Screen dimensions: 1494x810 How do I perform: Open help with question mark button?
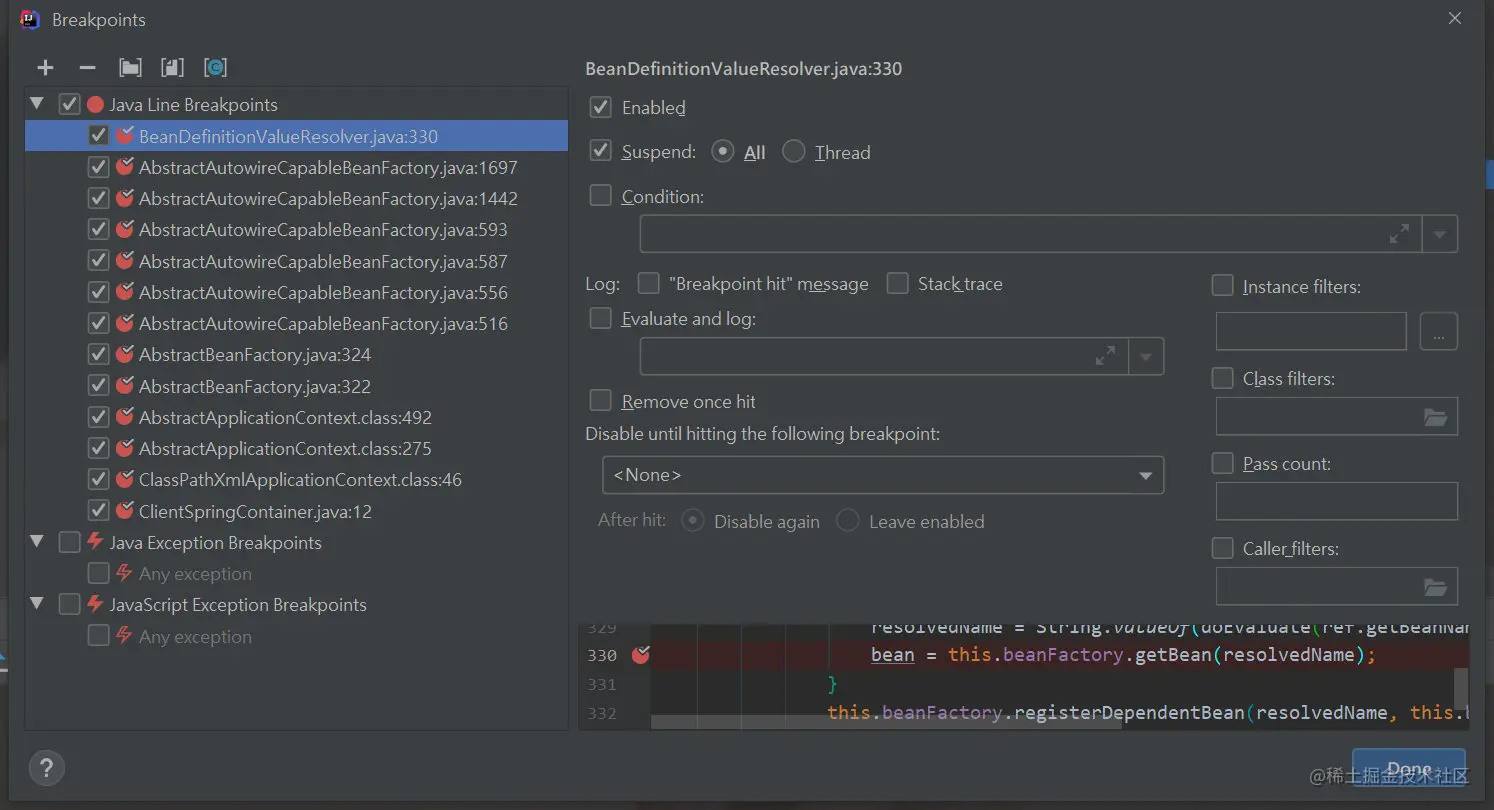coord(46,768)
